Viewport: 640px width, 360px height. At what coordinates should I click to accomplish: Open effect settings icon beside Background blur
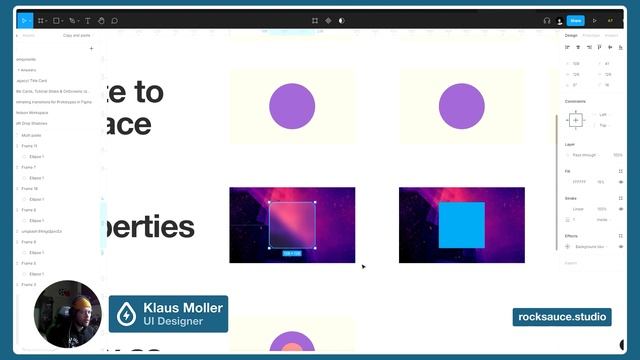point(568,247)
